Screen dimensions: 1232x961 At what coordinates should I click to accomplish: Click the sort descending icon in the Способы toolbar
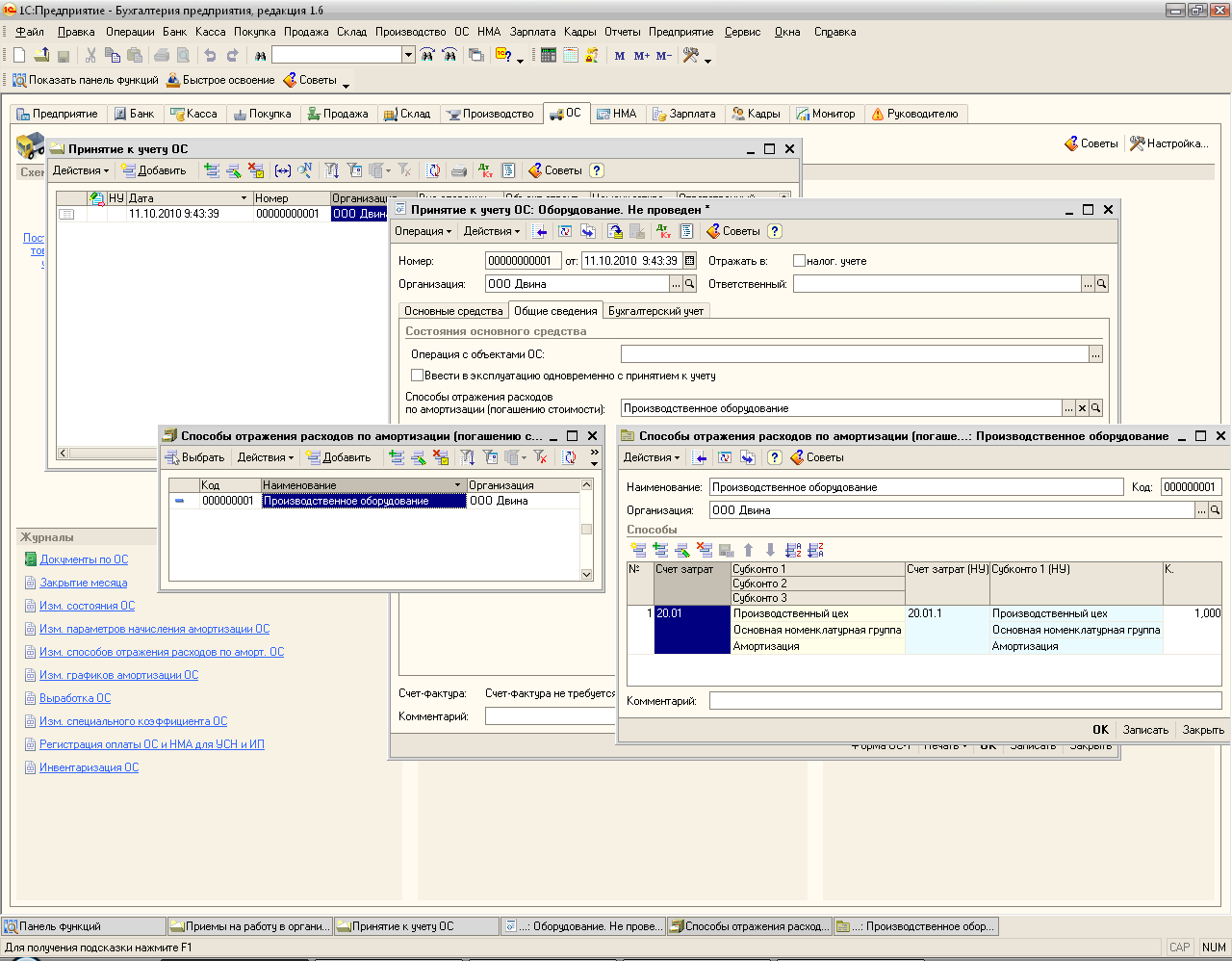(815, 550)
